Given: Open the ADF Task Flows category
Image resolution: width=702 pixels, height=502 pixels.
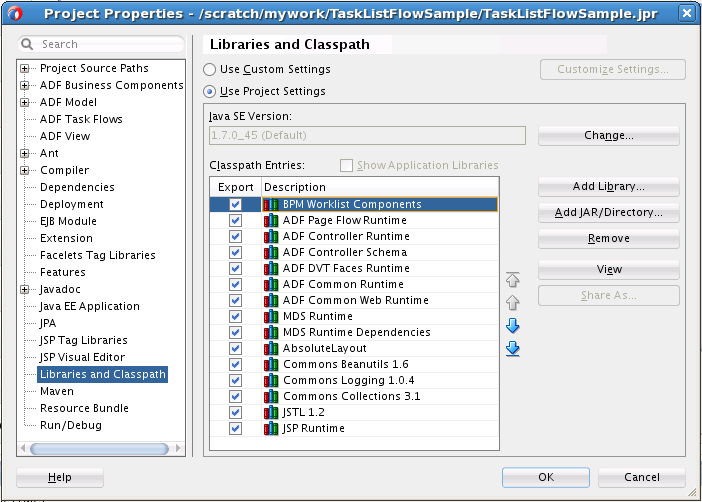Looking at the screenshot, I should (81, 119).
